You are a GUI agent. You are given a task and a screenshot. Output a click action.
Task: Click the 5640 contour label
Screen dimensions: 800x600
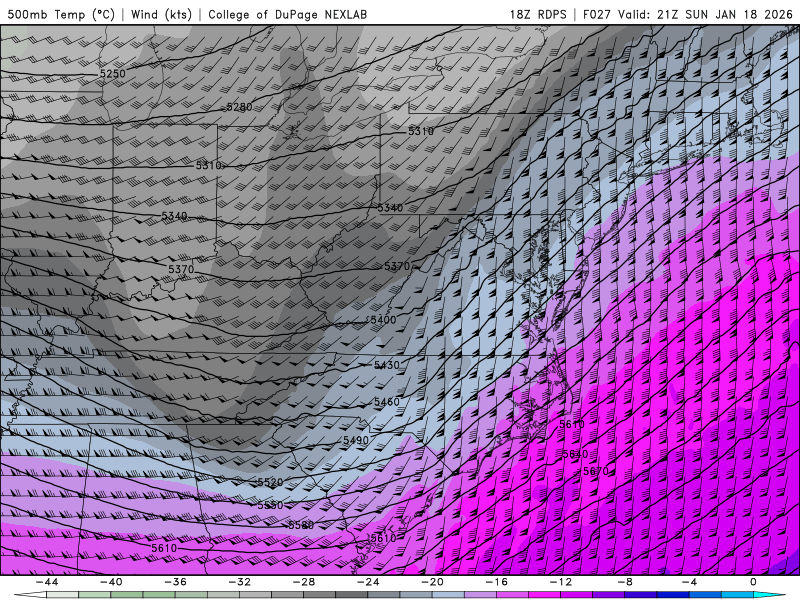click(x=575, y=454)
